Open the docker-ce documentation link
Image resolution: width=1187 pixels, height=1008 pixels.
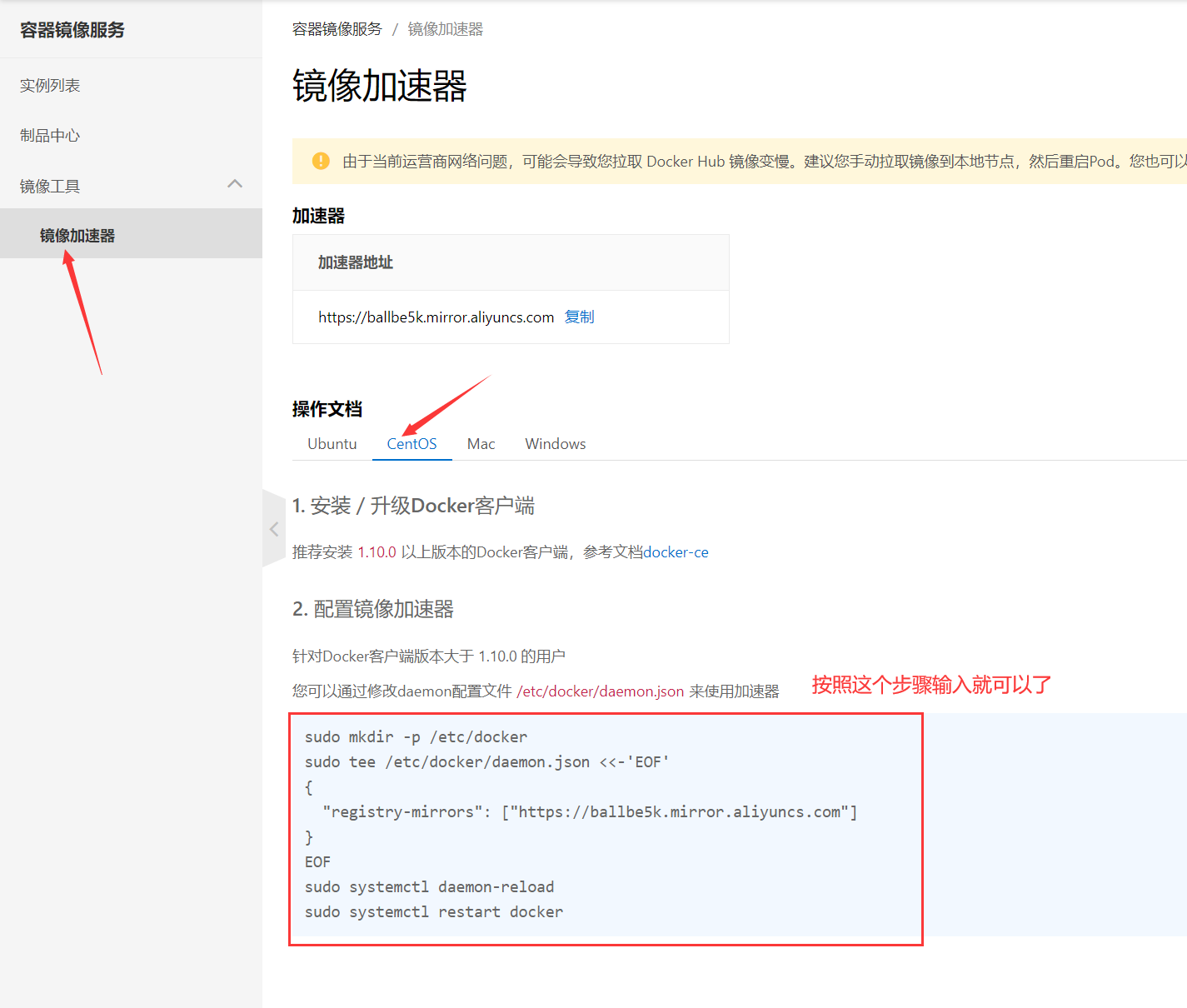pos(676,552)
